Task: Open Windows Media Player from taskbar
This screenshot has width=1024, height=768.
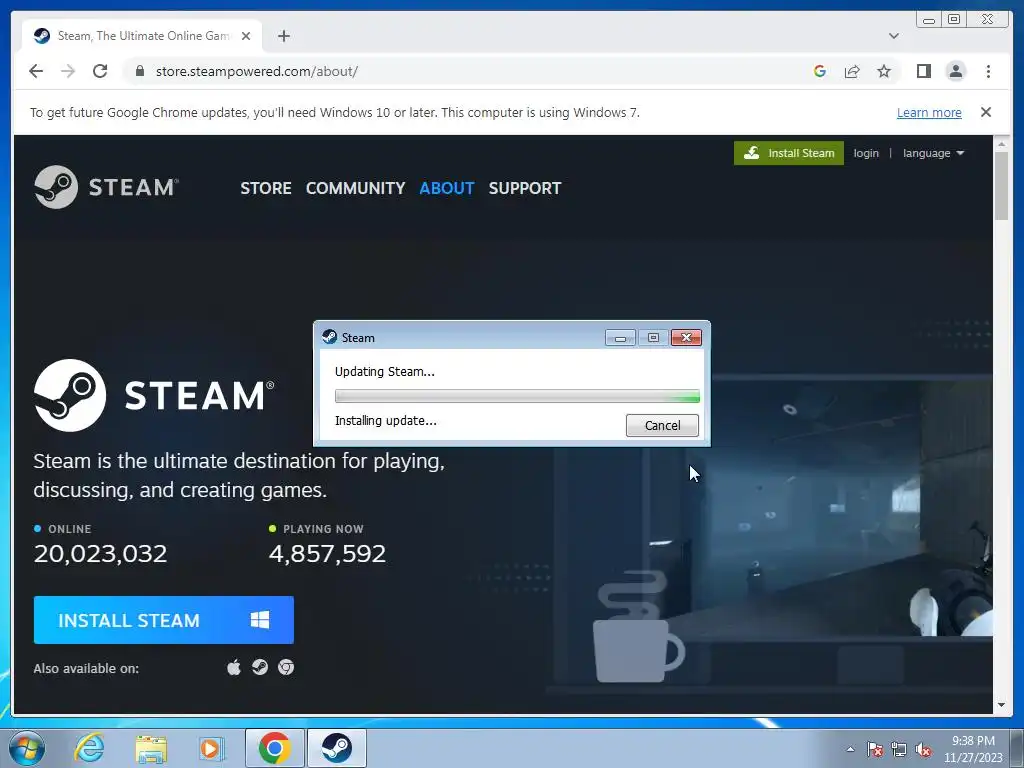Action: coord(212,748)
